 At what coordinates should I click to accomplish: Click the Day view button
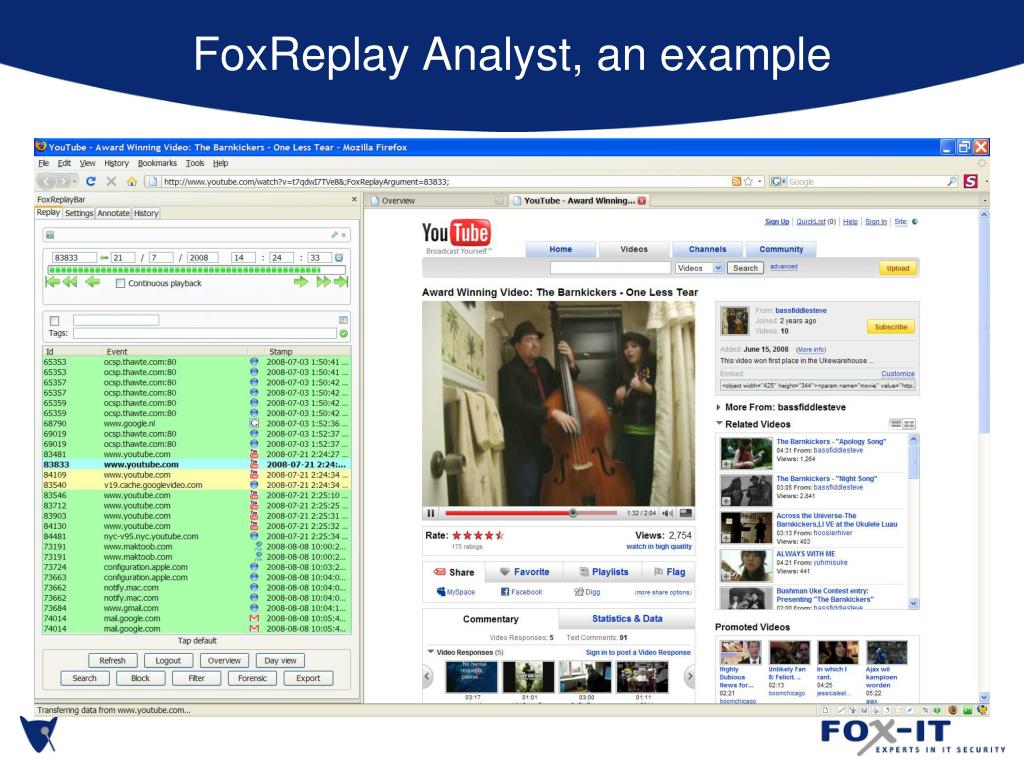(x=280, y=661)
